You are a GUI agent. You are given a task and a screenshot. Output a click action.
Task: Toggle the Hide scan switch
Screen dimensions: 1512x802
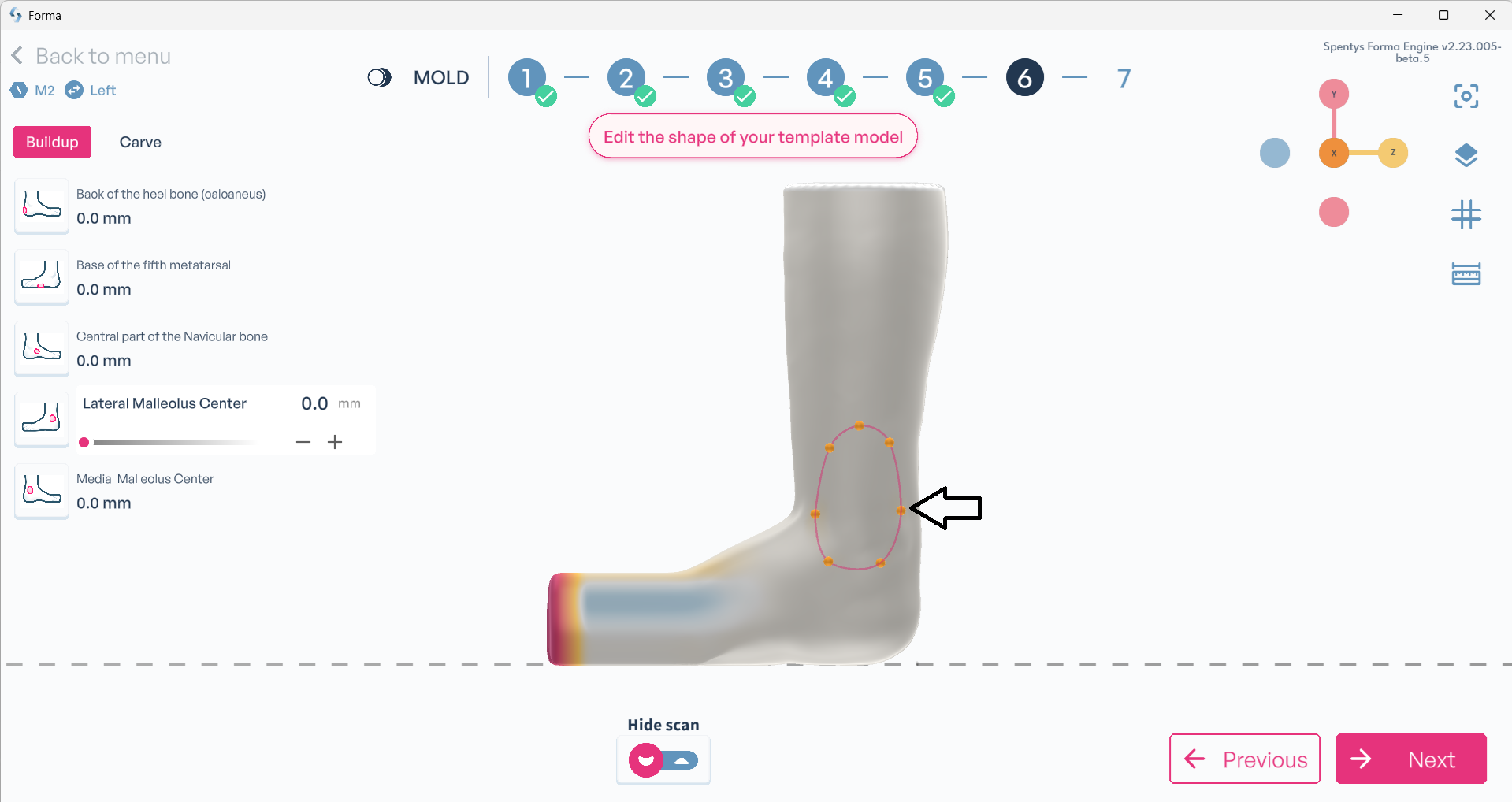663,760
